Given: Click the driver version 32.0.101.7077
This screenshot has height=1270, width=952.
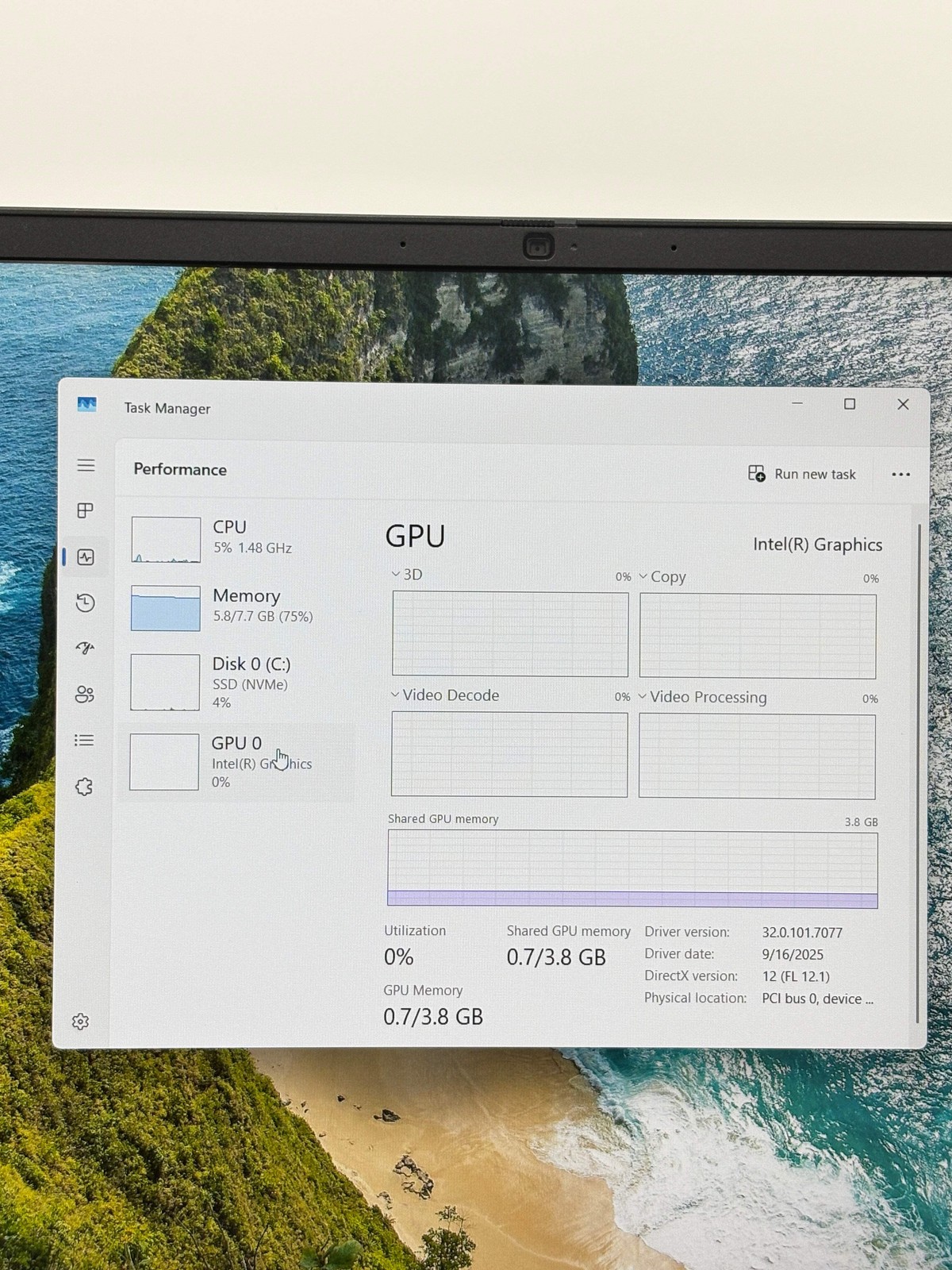Looking at the screenshot, I should click(x=802, y=933).
